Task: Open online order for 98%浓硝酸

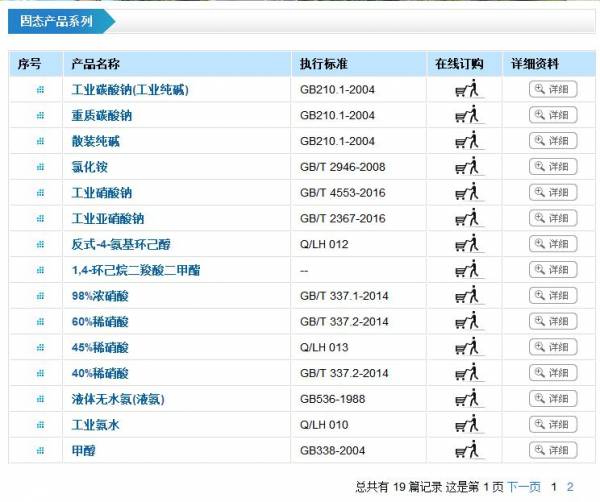Action: click(x=466, y=296)
